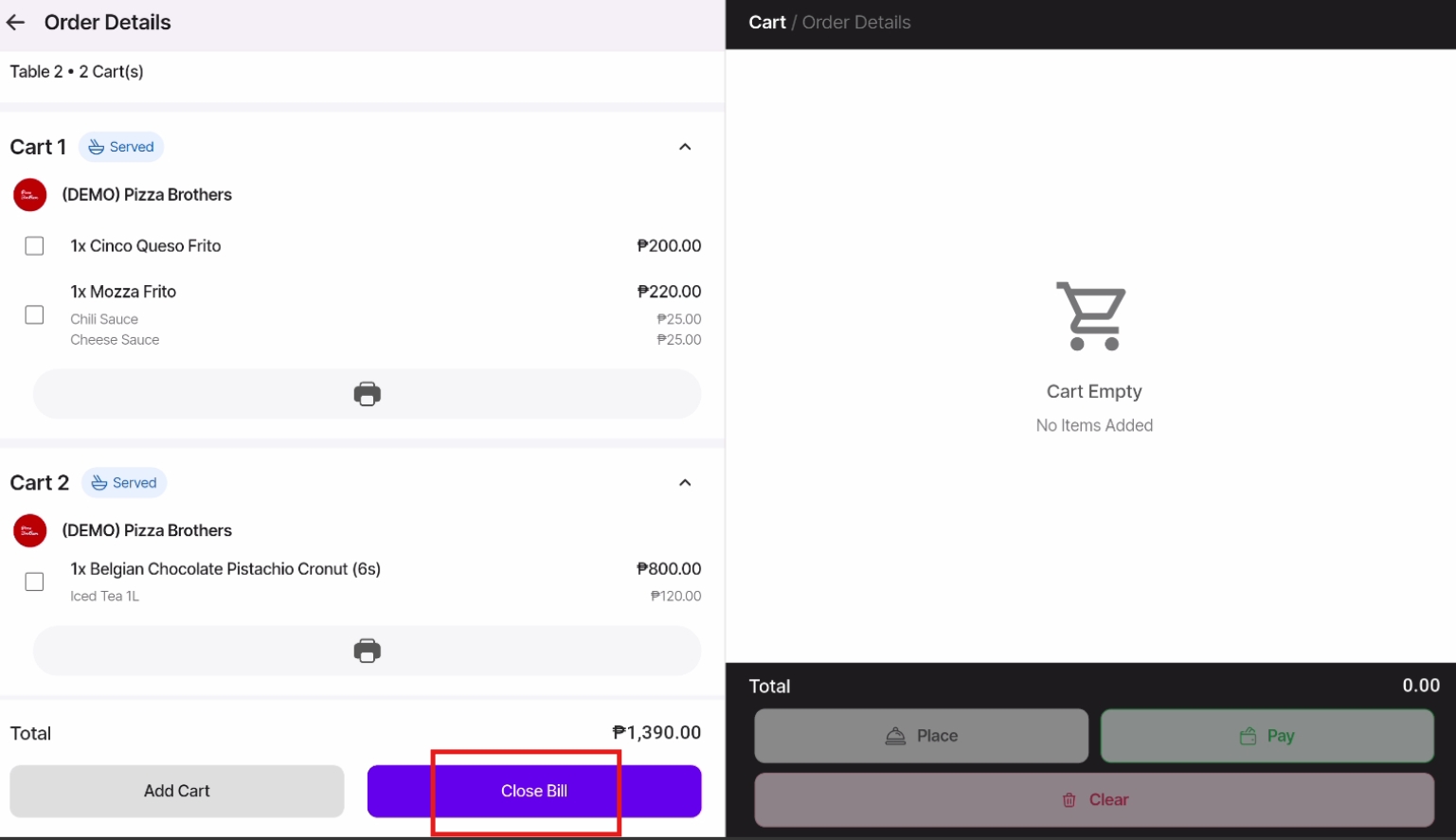Collapse the Cart 1 section
The image size is (1456, 840).
point(685,147)
